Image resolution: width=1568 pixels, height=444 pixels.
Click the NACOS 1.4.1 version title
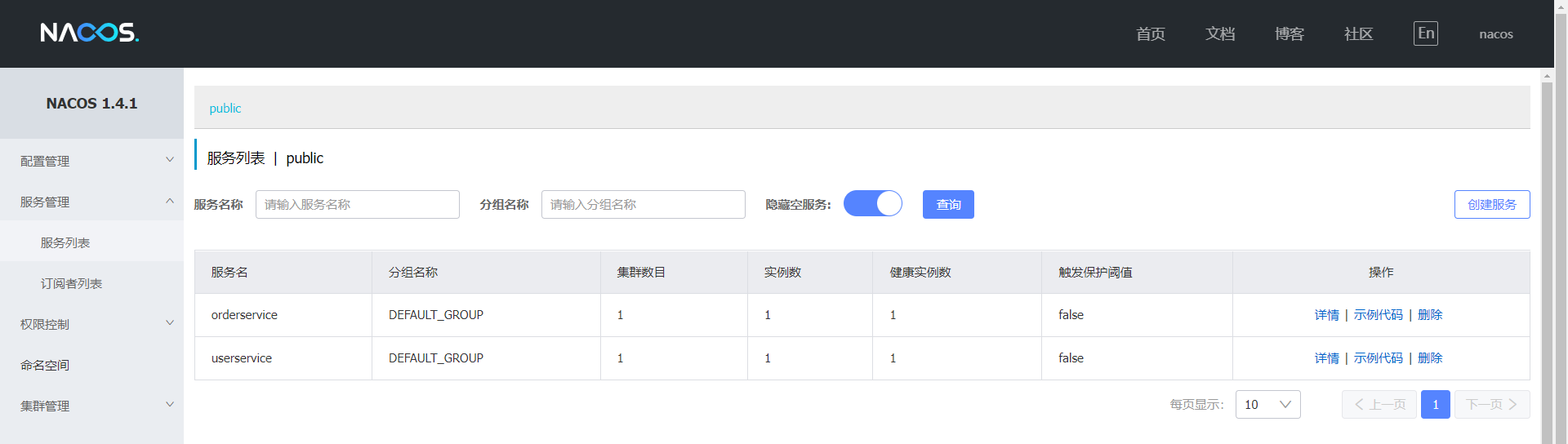[91, 104]
